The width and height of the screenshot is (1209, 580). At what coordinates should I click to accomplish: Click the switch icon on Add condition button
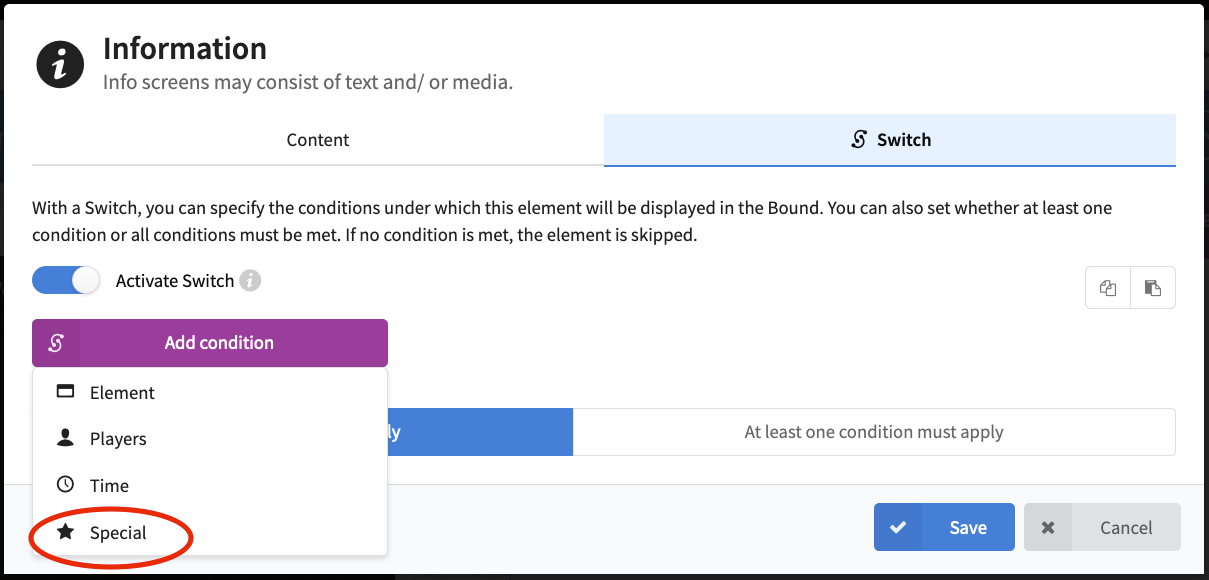(56, 343)
